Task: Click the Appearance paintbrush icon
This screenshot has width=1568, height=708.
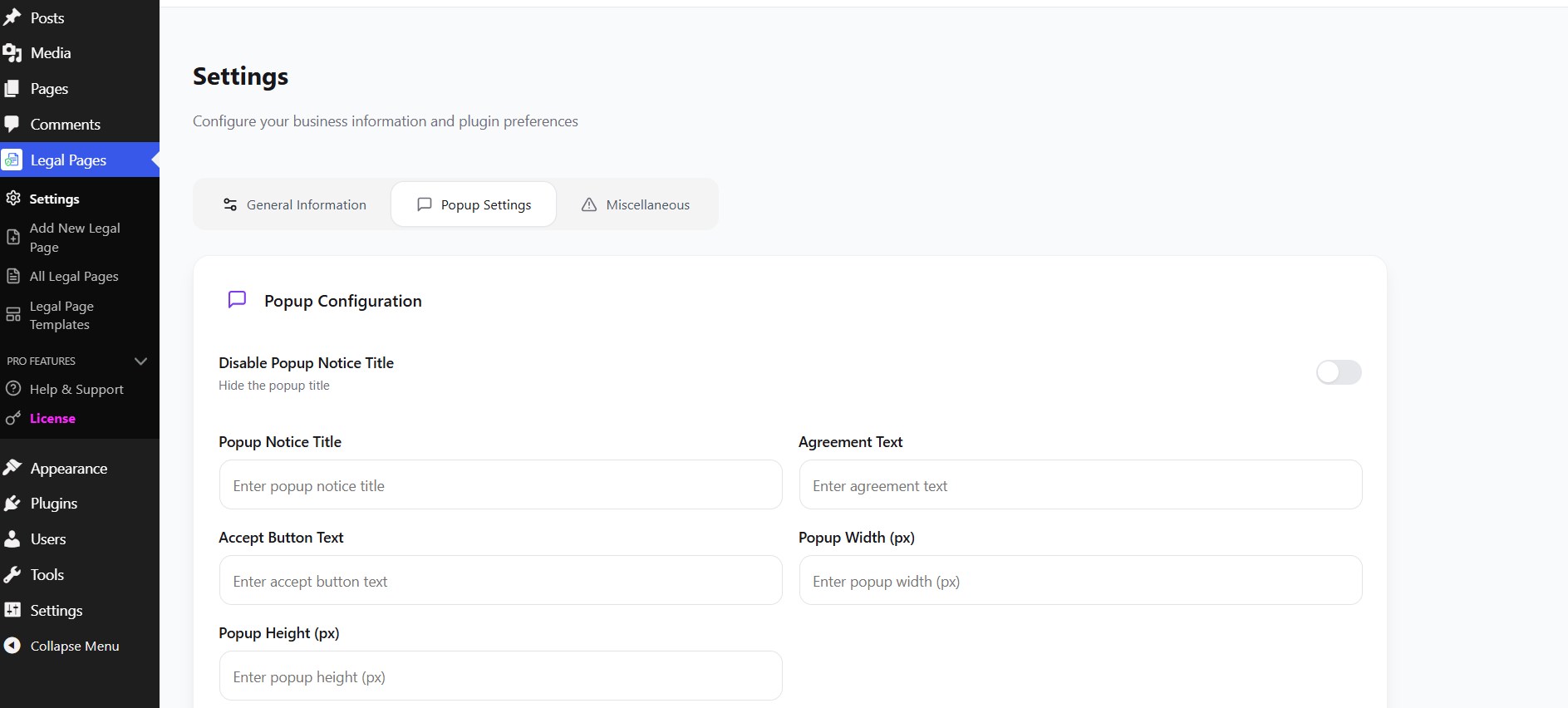Action: point(12,468)
